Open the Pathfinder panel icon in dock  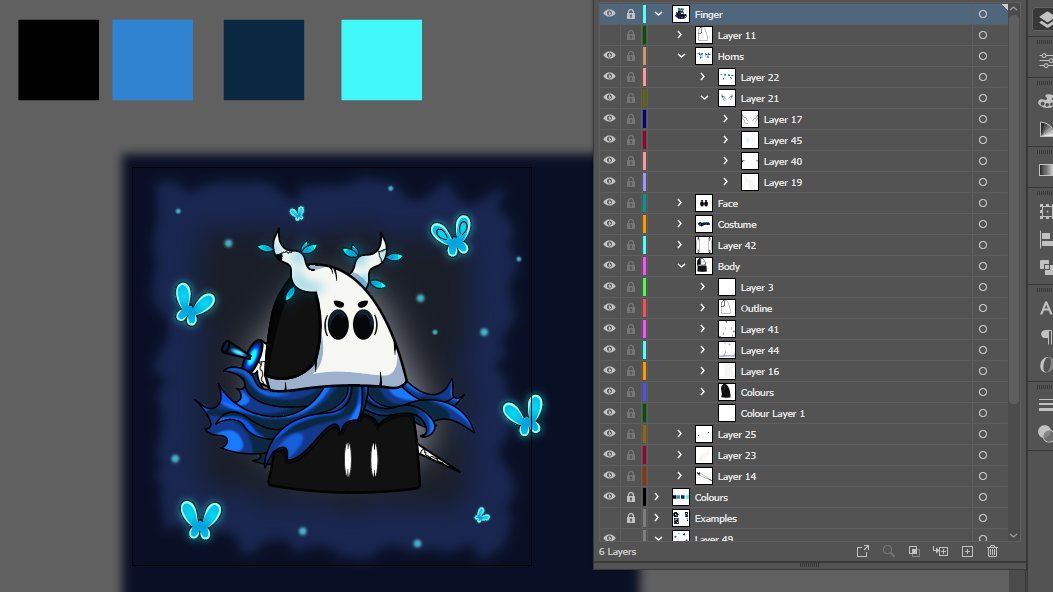(x=1045, y=267)
